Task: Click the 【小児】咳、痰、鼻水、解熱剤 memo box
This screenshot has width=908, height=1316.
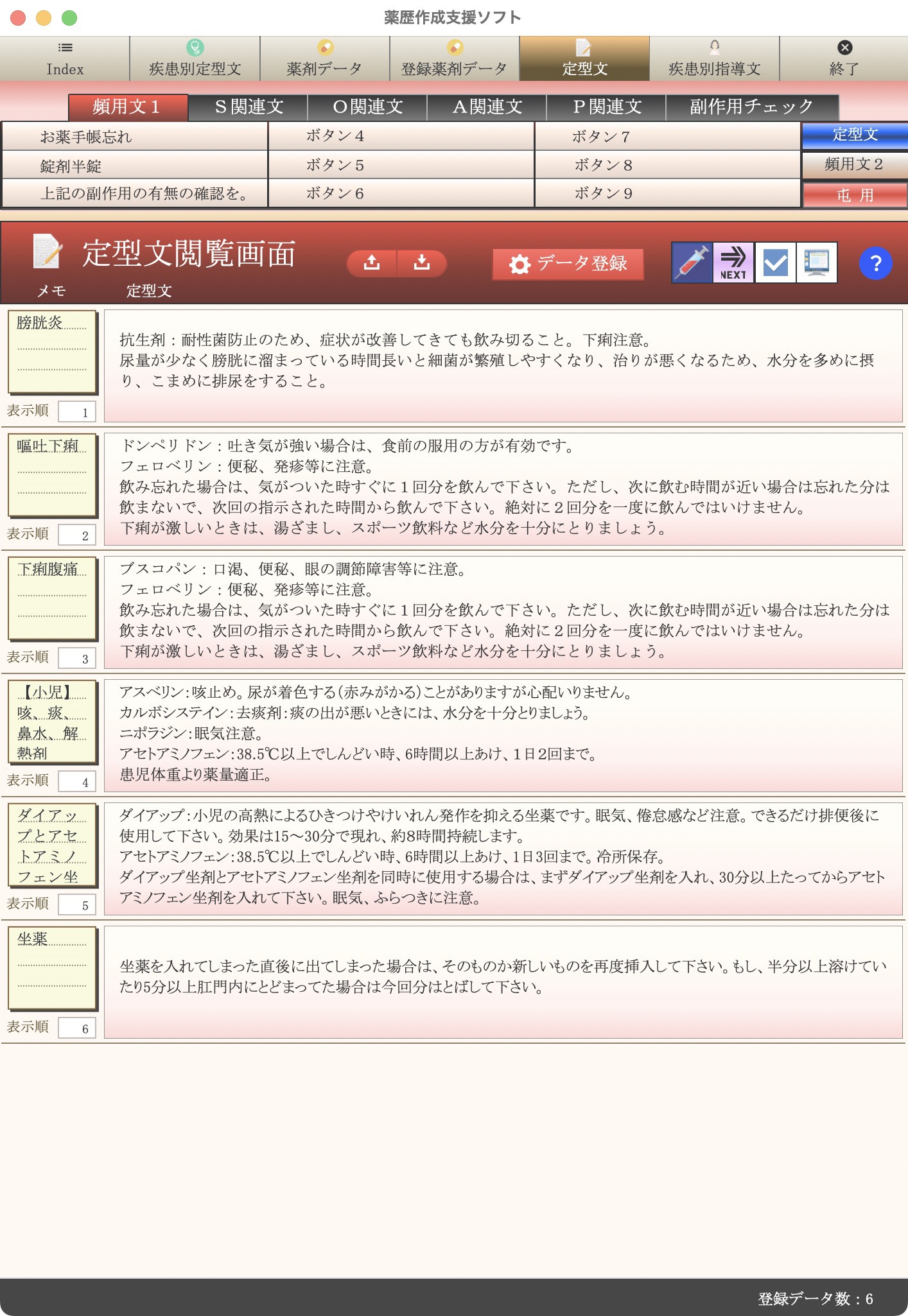Action: pos(52,722)
